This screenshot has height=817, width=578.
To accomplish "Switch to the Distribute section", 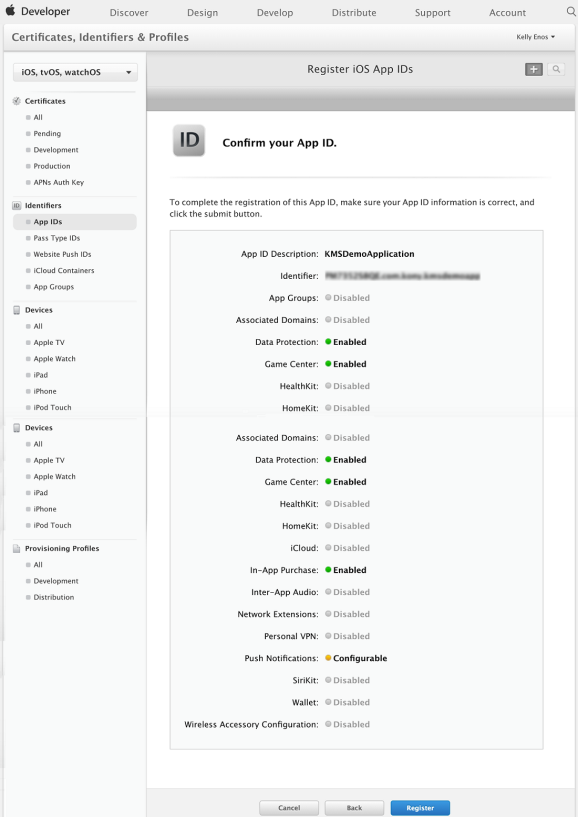I will (x=353, y=12).
